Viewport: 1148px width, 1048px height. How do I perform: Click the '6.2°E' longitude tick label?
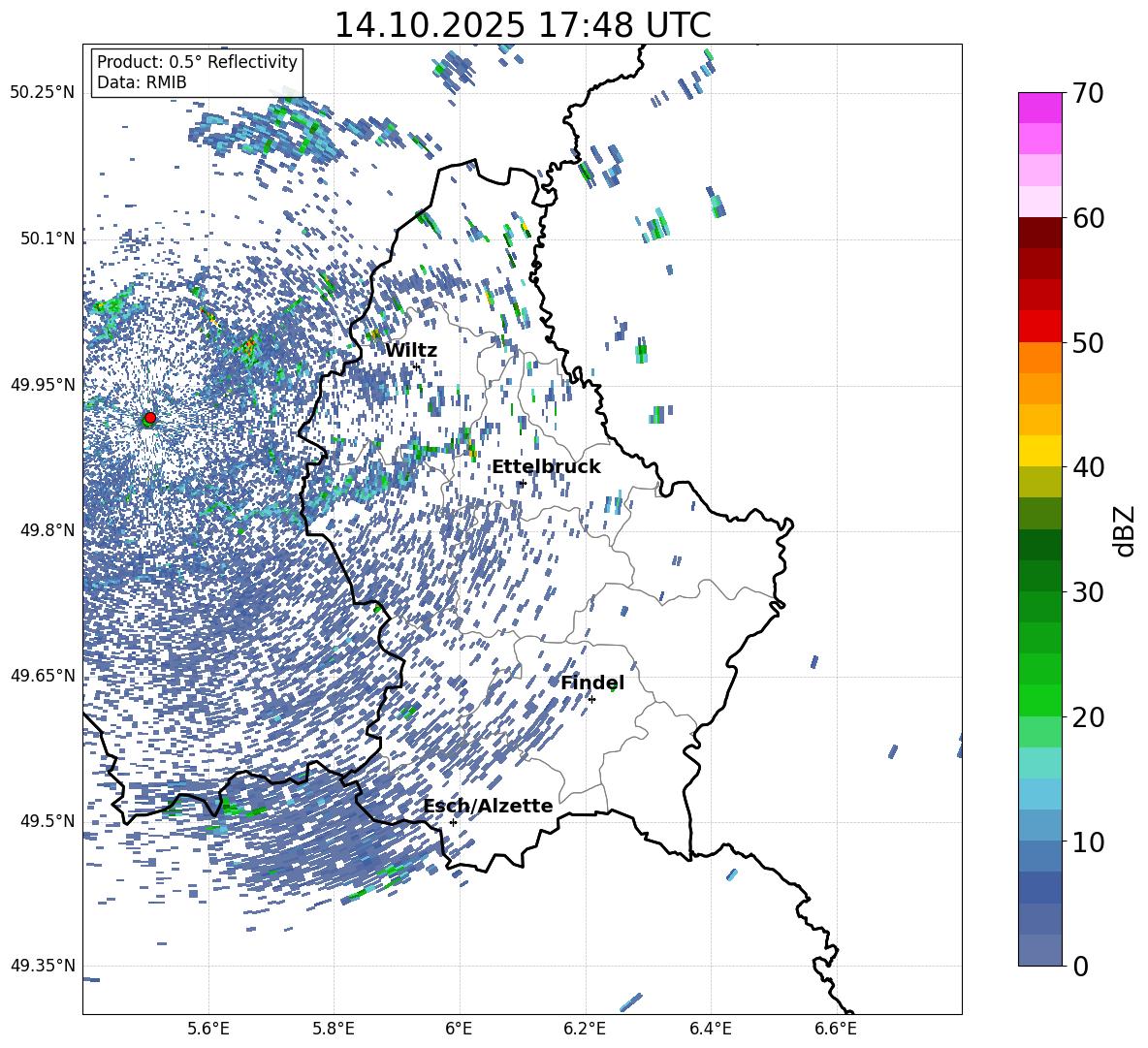(x=585, y=1029)
